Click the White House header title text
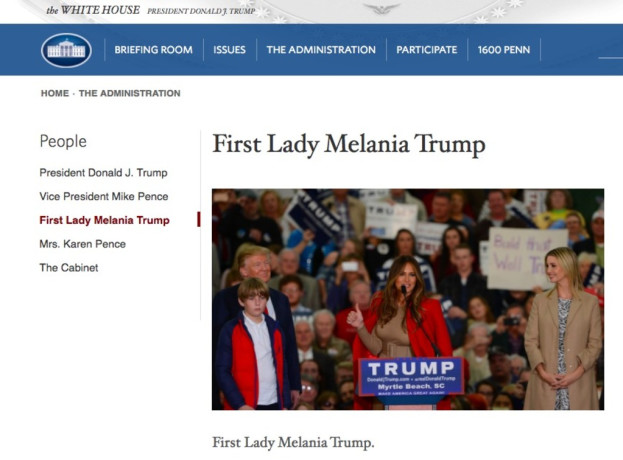This screenshot has height=460, width=623. 93,10
